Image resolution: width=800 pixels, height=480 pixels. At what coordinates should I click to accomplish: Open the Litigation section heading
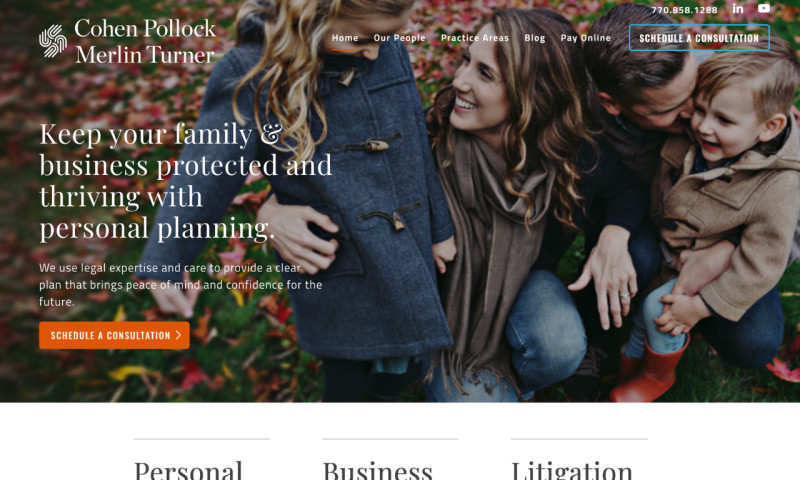tap(572, 470)
